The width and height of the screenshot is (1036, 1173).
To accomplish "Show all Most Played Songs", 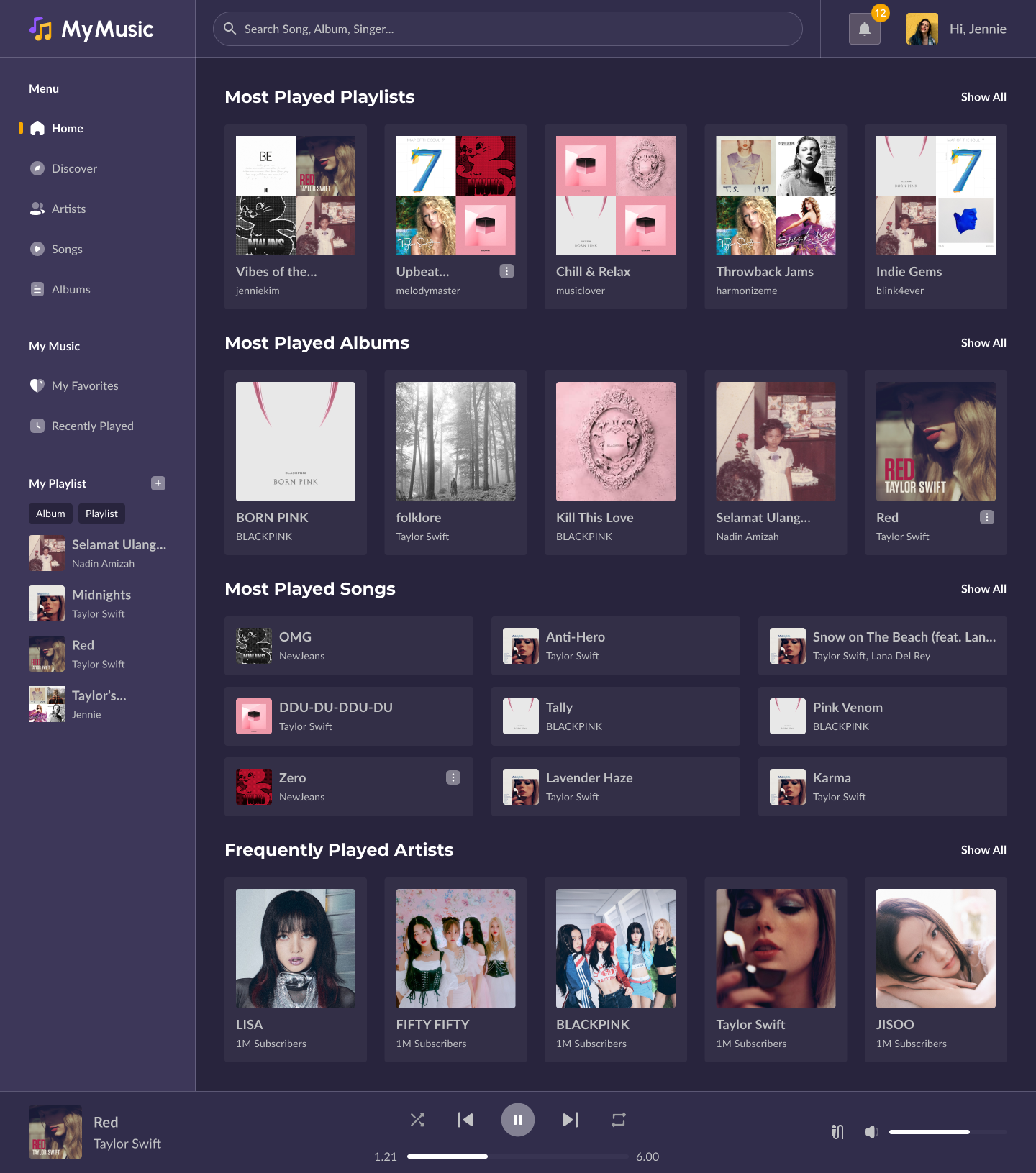I will 983,589.
